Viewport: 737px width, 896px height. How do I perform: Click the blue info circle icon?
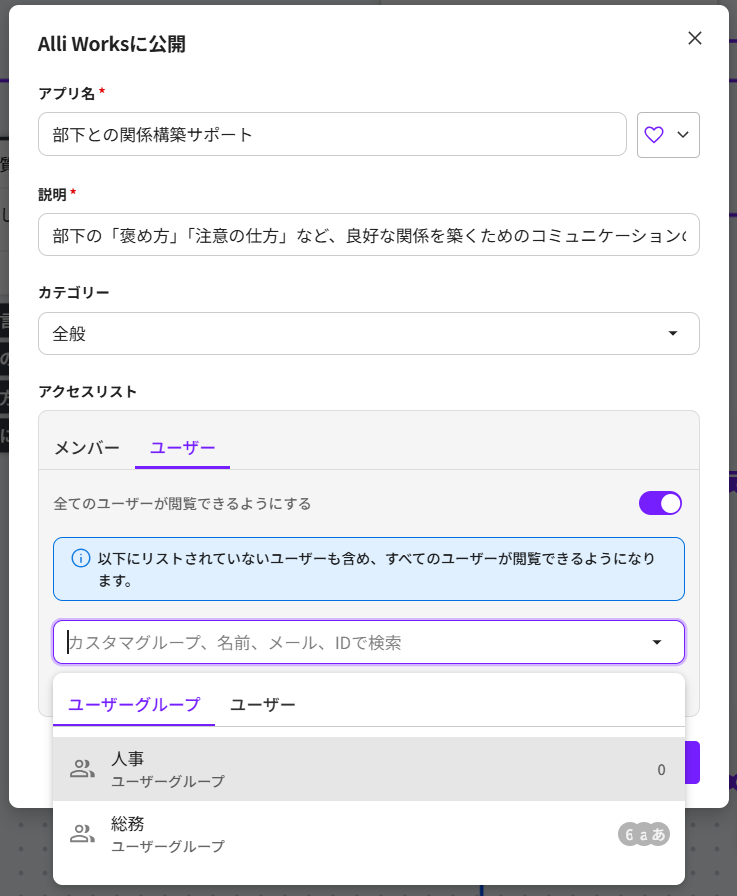81,558
